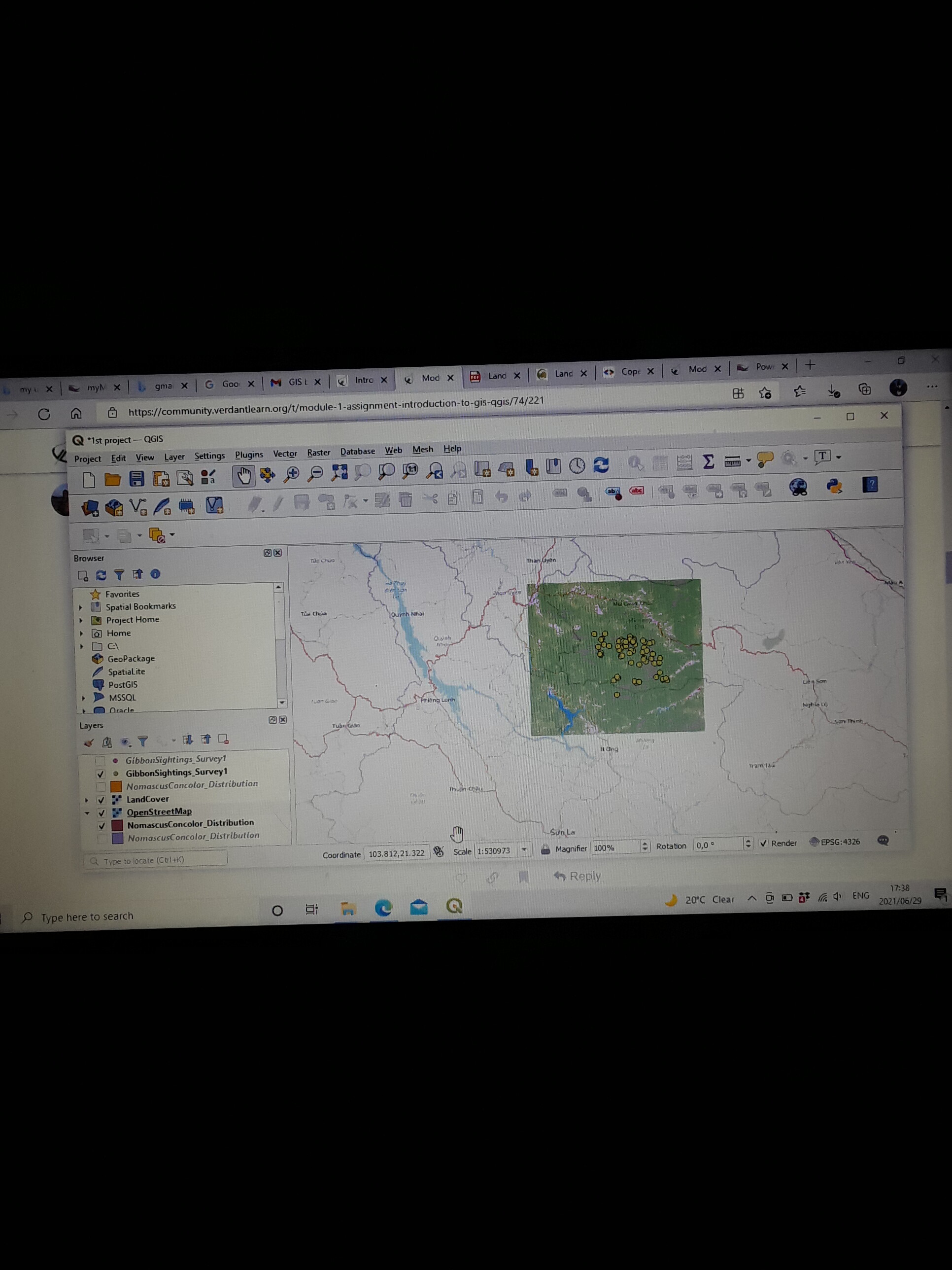Open the Data Source Manager
The height and width of the screenshot is (1270, 952).
(90, 507)
